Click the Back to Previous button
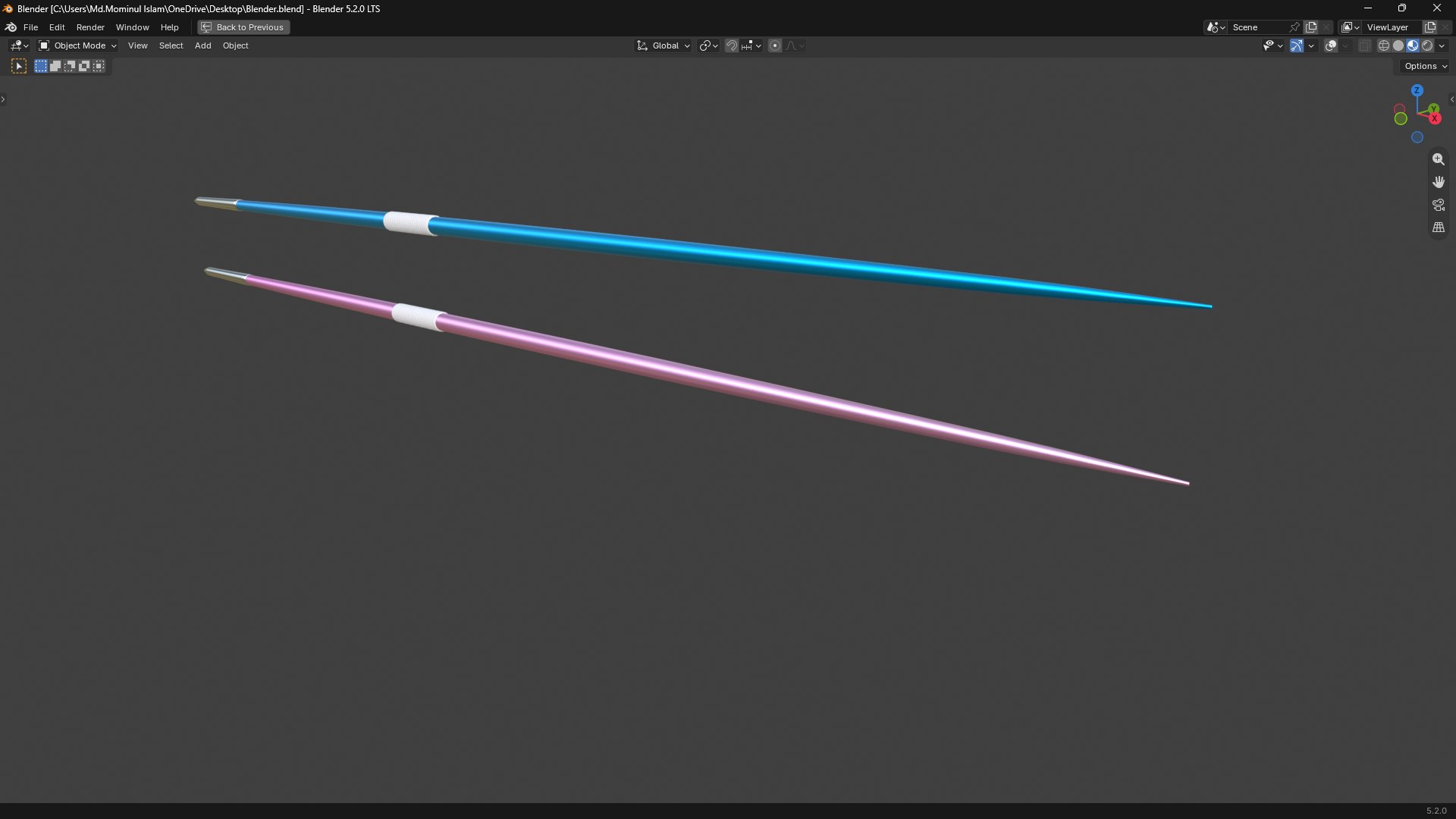1456x819 pixels. (243, 27)
